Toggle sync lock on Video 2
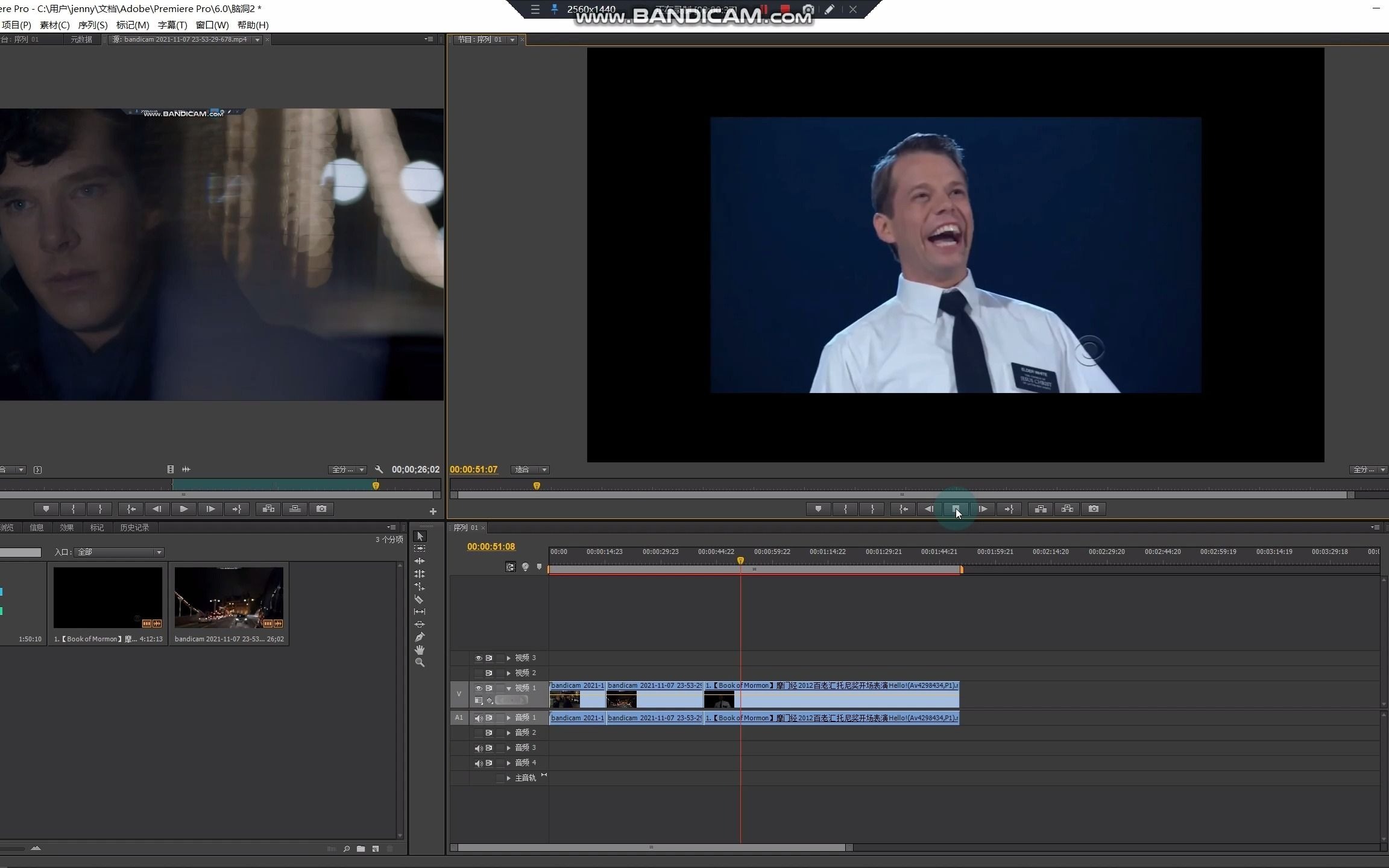1389x868 pixels. click(x=489, y=673)
